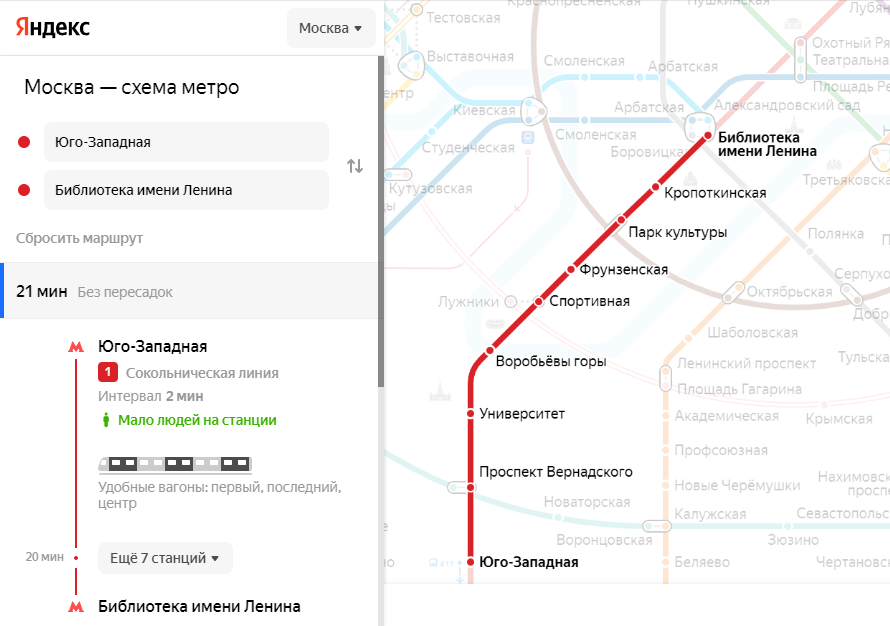Click Сбросить маршрут to reset route
The height and width of the screenshot is (626, 890).
[x=79, y=238]
